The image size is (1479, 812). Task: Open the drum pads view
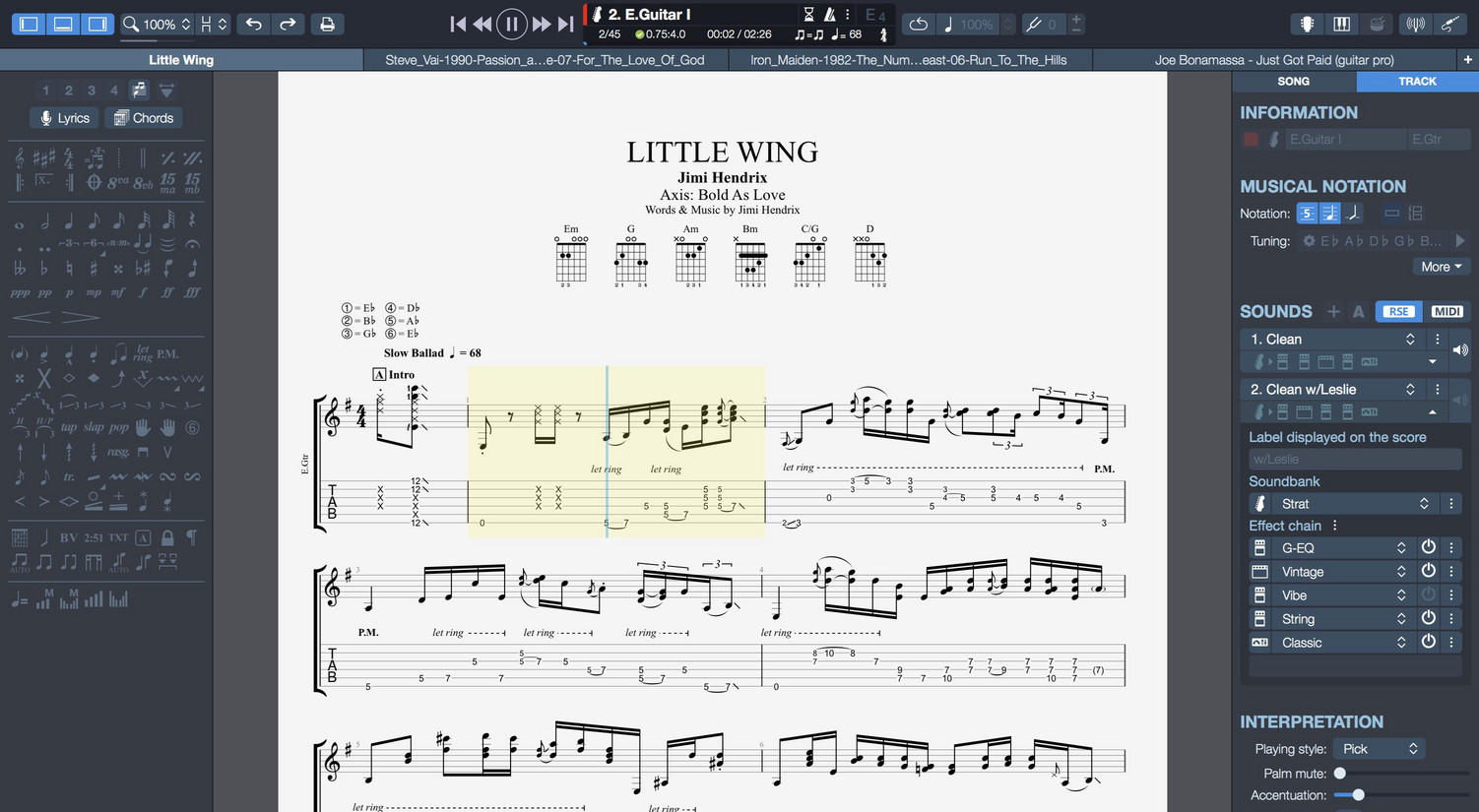[x=1377, y=23]
